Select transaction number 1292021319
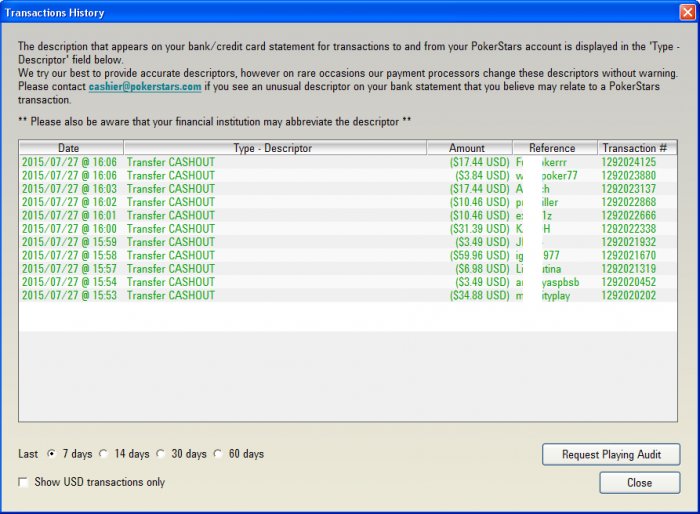This screenshot has width=700, height=514. pyautogui.click(x=629, y=269)
